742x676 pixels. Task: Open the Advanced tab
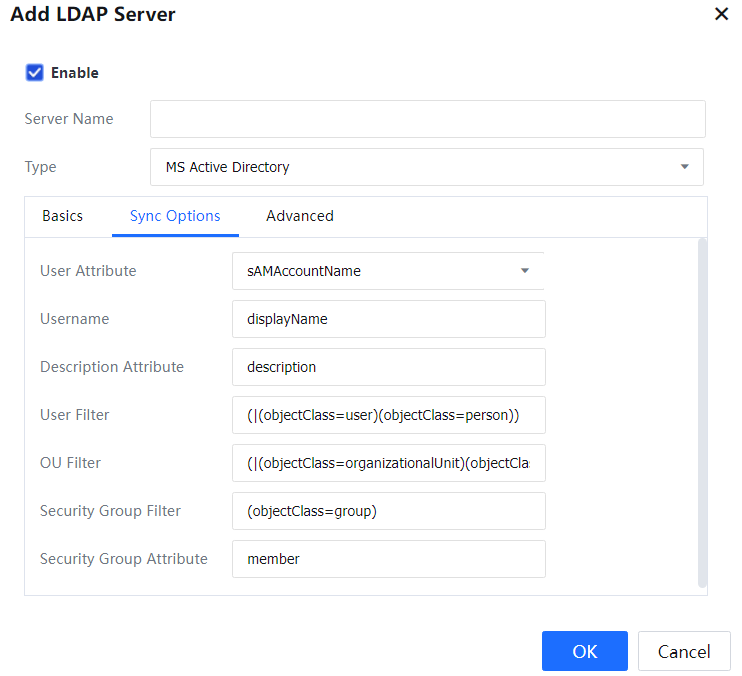pyautogui.click(x=300, y=216)
